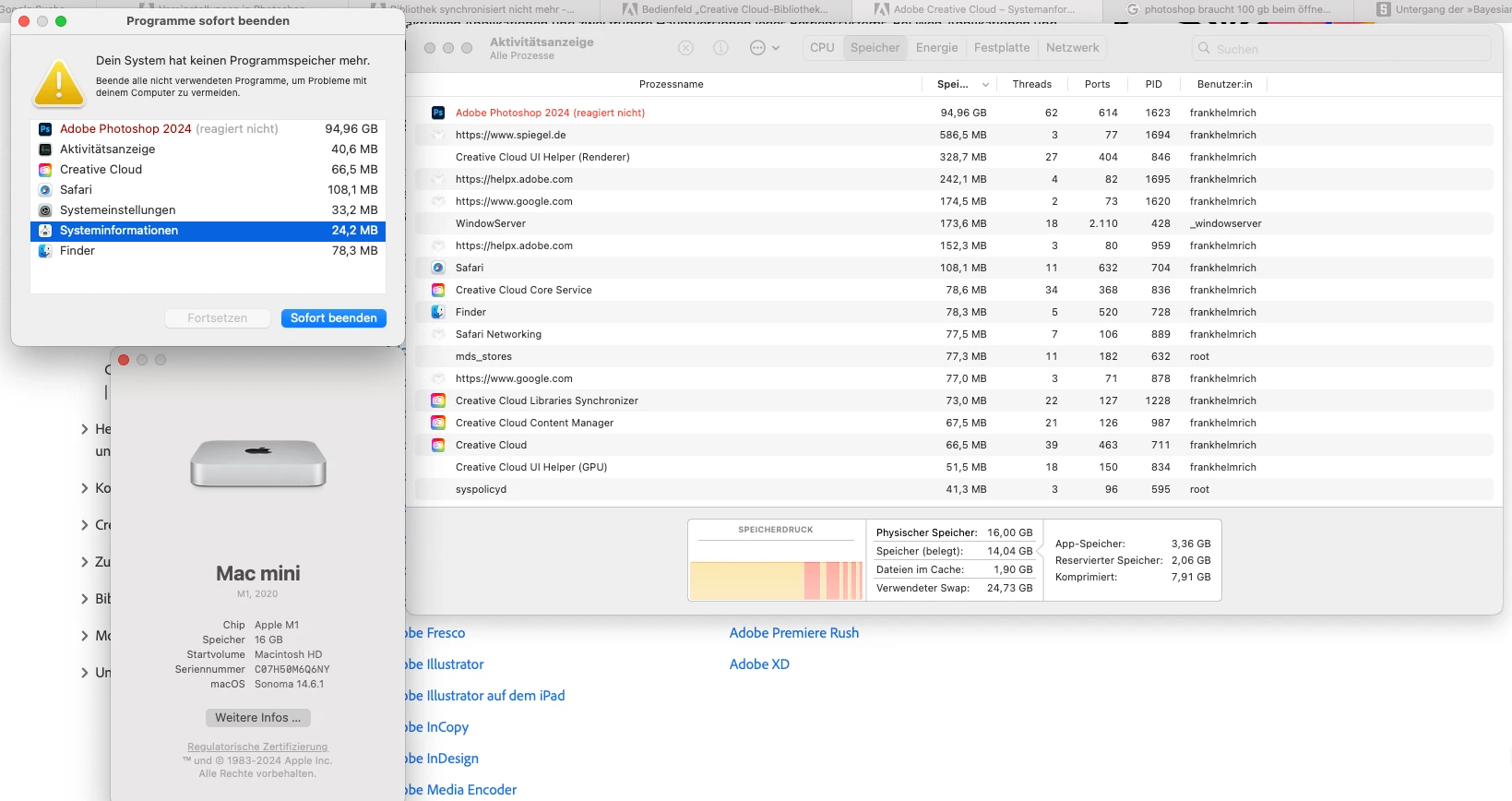This screenshot has width=1512, height=801.
Task: Sort by Threads column header
Action: pyautogui.click(x=1031, y=84)
